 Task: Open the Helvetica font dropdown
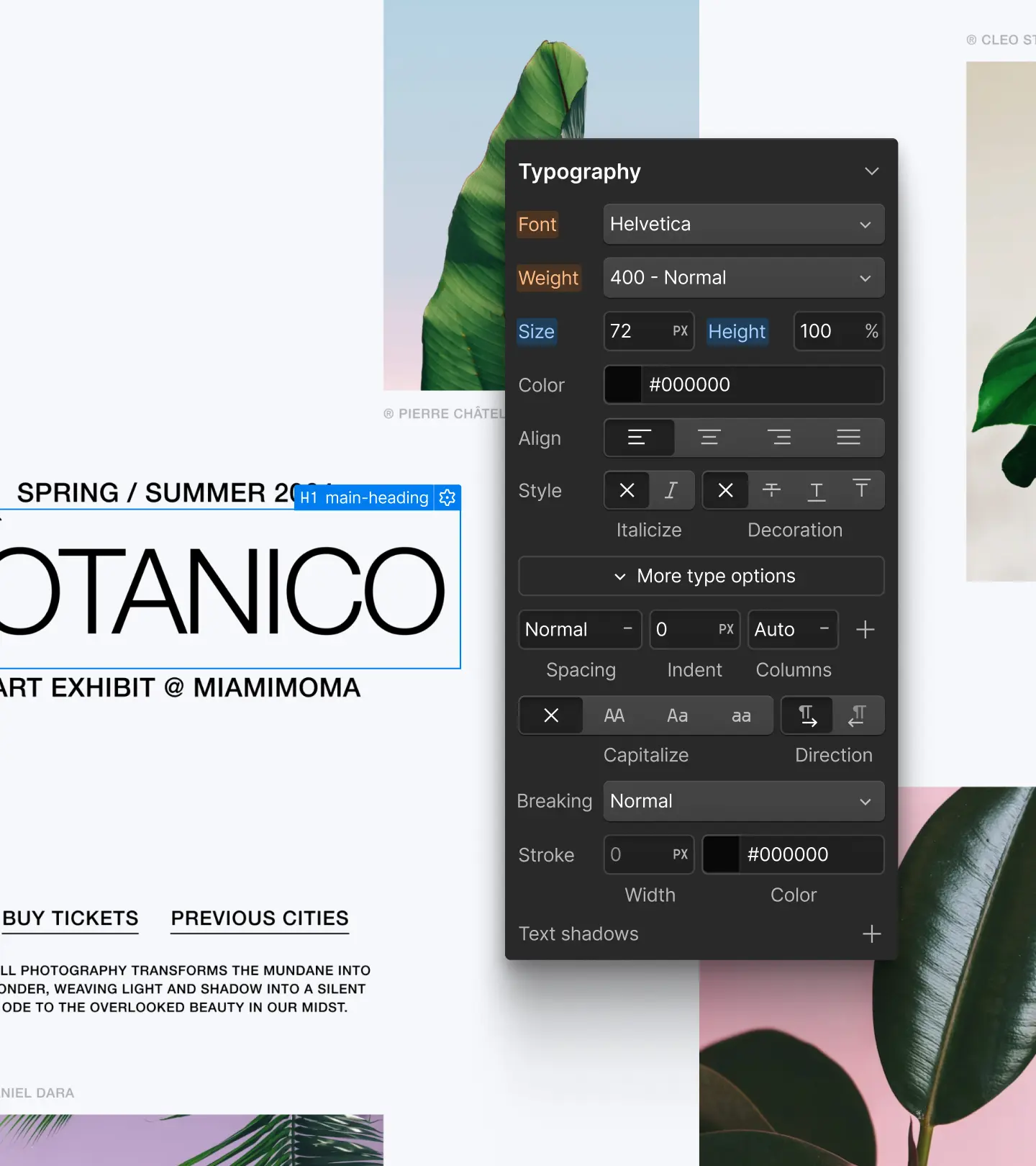click(x=743, y=225)
